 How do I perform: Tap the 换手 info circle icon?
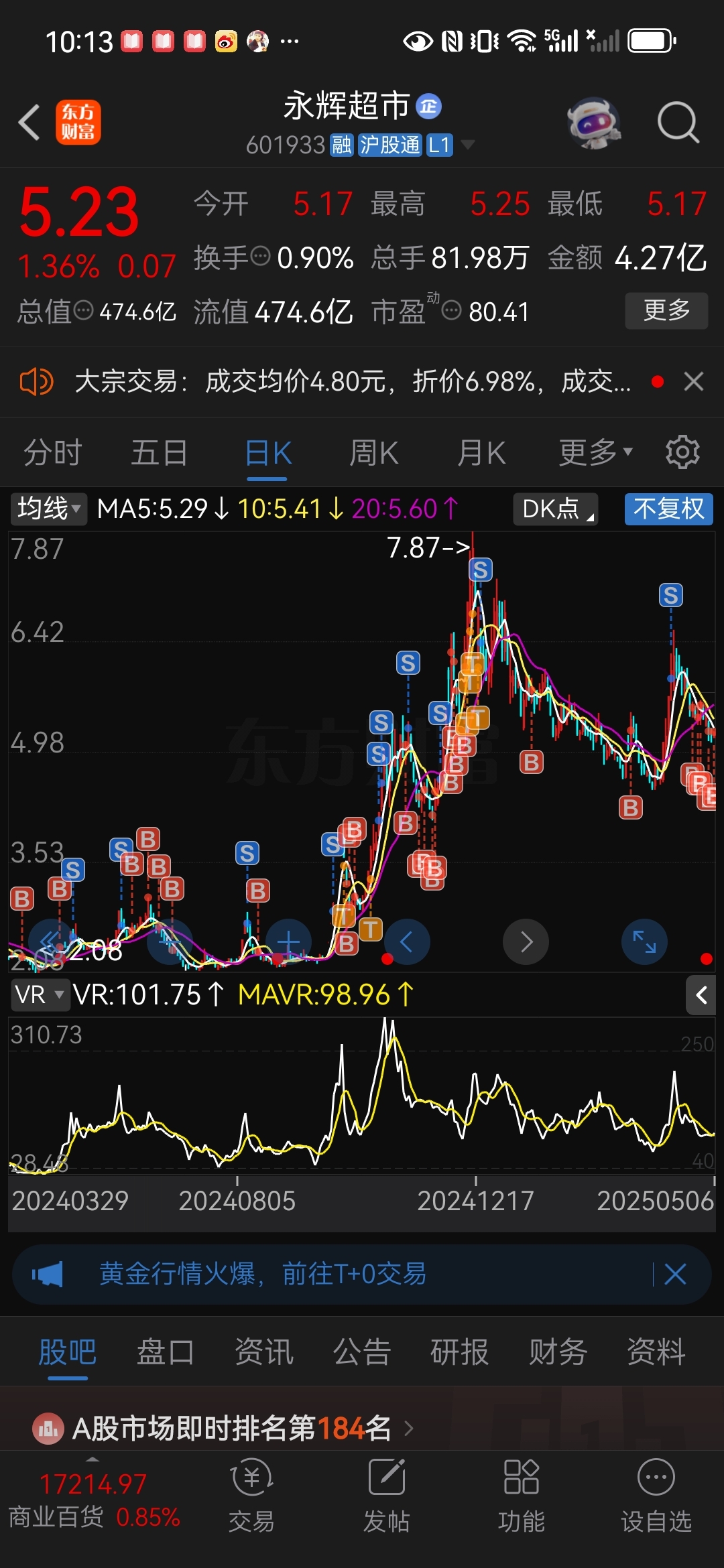click(x=260, y=256)
